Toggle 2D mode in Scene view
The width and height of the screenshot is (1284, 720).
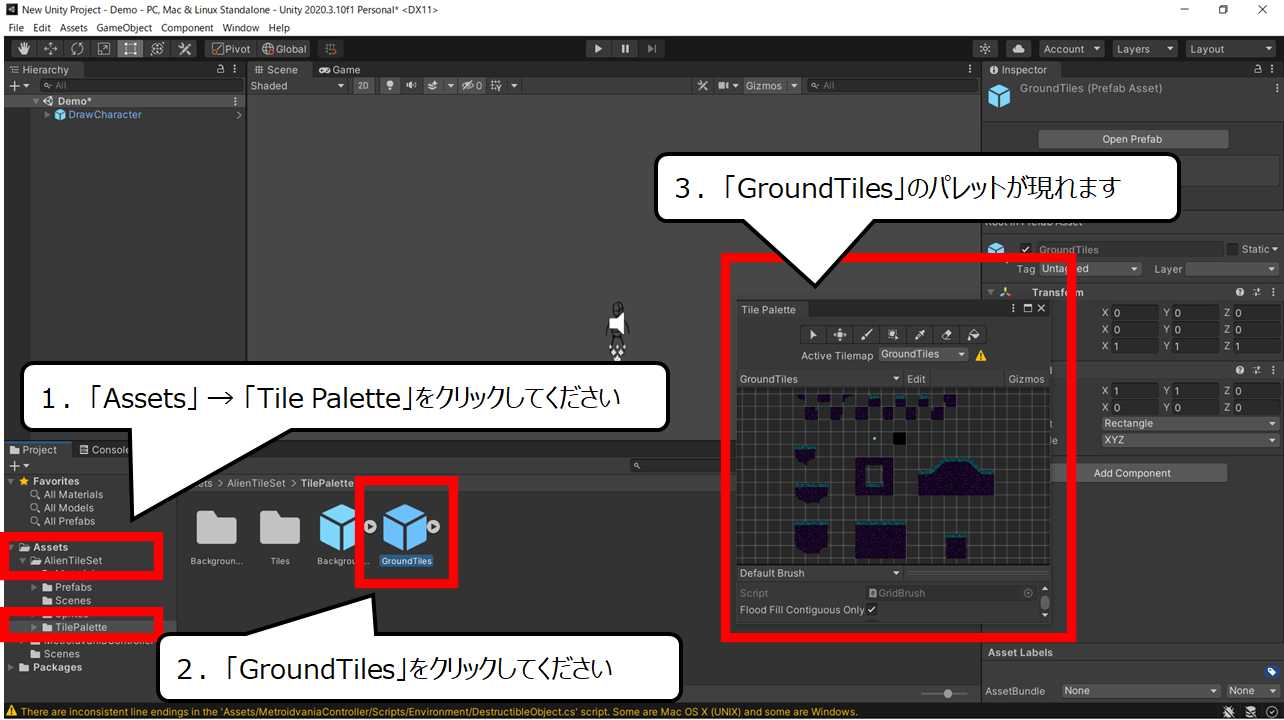(x=363, y=86)
